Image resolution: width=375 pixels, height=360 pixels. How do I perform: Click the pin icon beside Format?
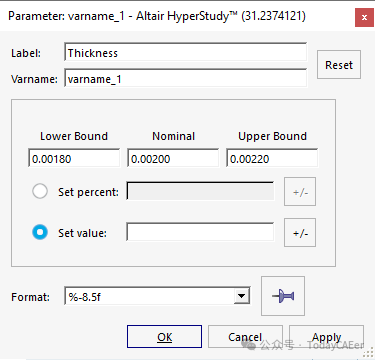[283, 296]
